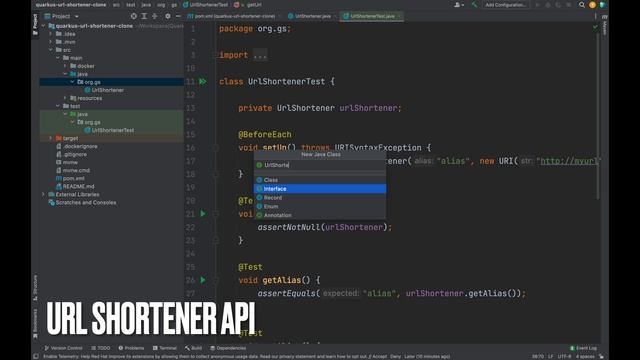Click LF line separator in status bar

pyautogui.click(x=550, y=356)
